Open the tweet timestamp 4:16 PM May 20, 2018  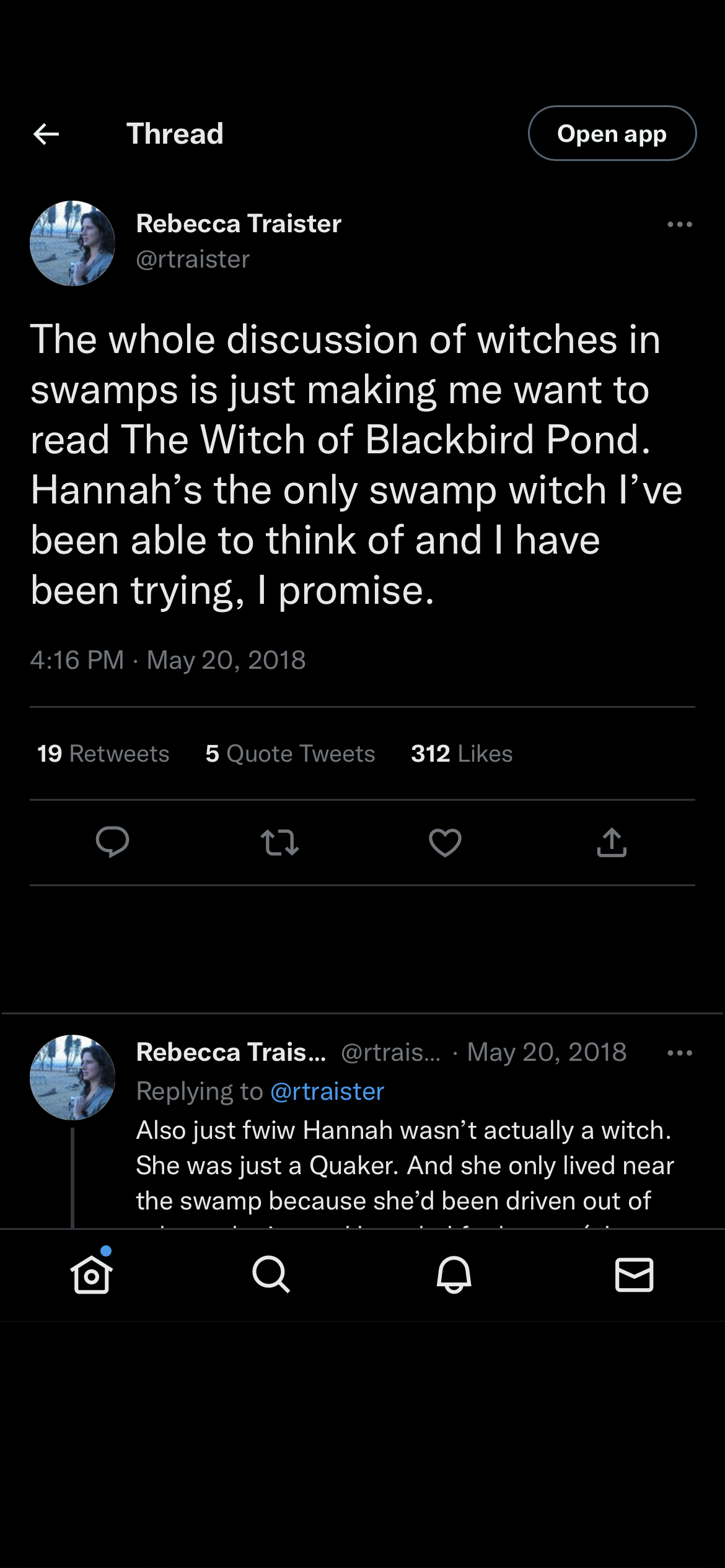click(x=168, y=660)
